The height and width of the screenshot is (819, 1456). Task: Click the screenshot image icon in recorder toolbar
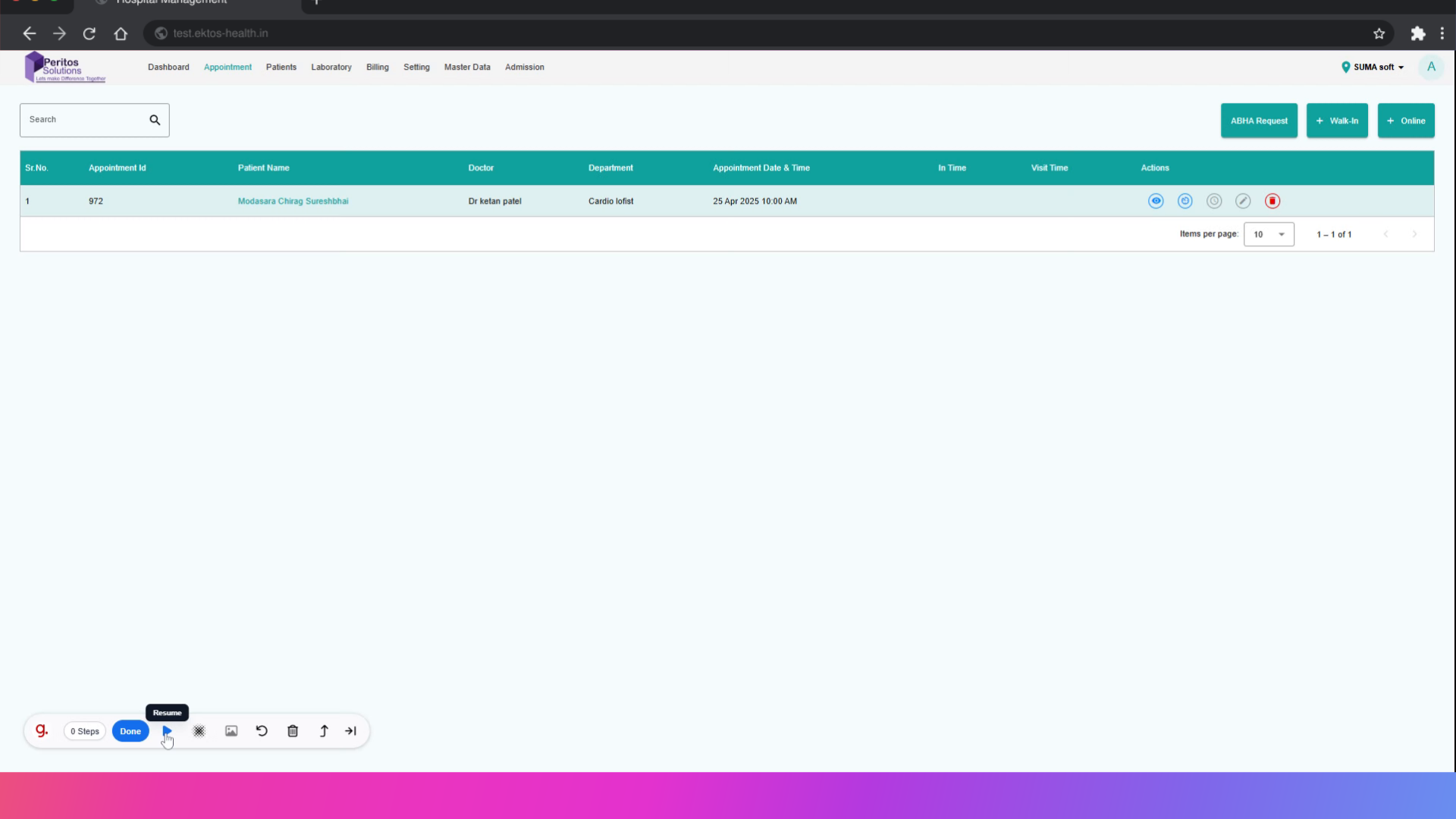coord(231,731)
